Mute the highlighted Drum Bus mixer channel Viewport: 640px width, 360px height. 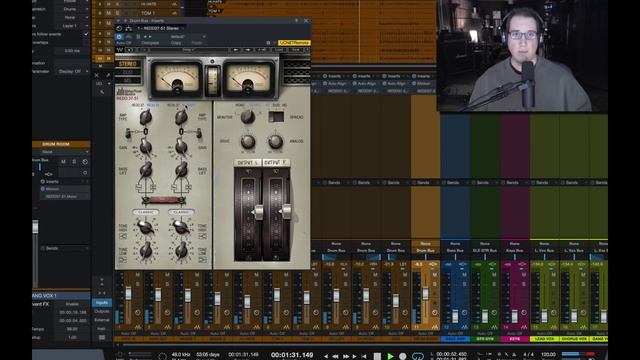click(x=435, y=275)
